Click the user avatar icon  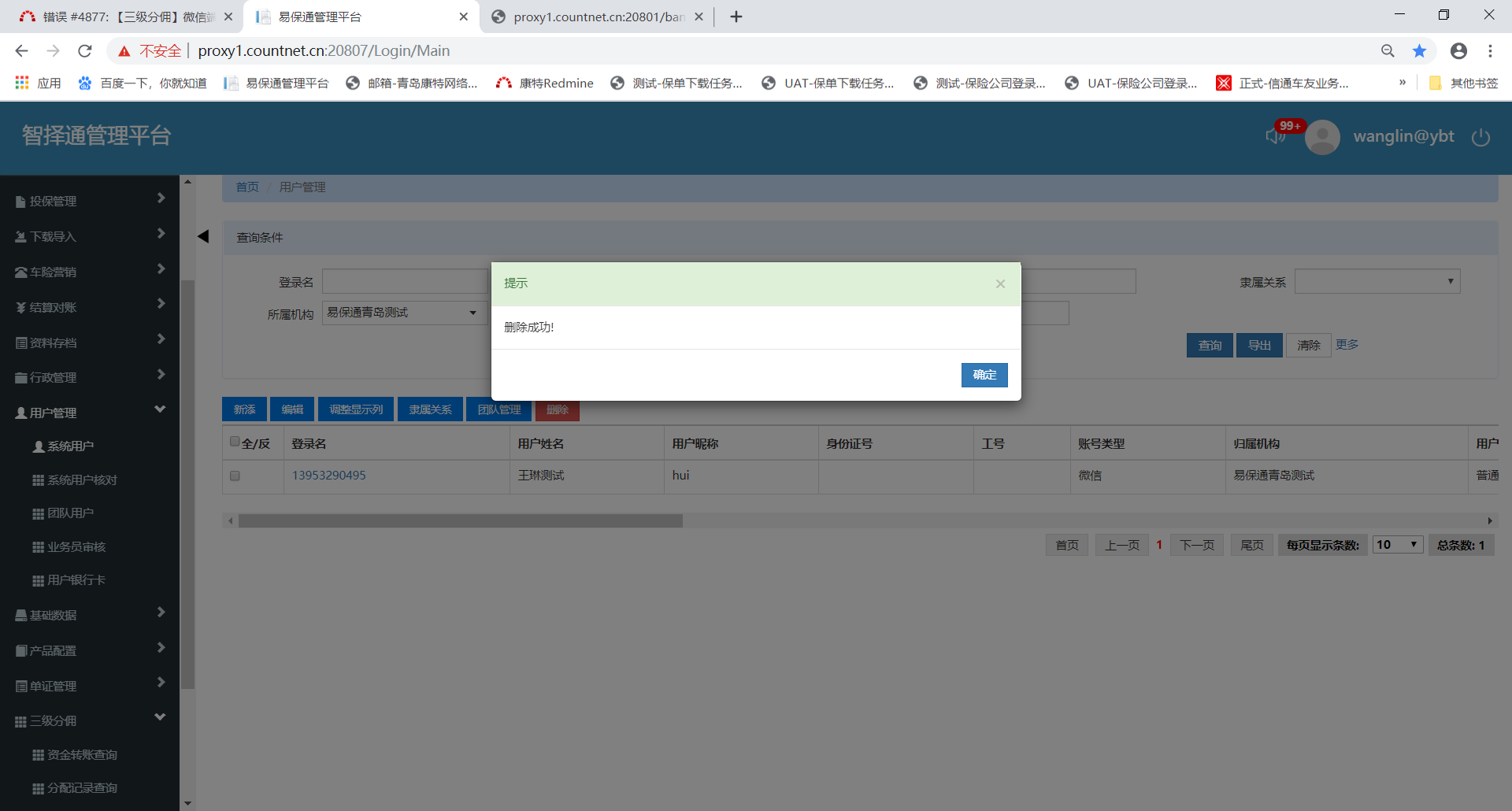coord(1322,137)
